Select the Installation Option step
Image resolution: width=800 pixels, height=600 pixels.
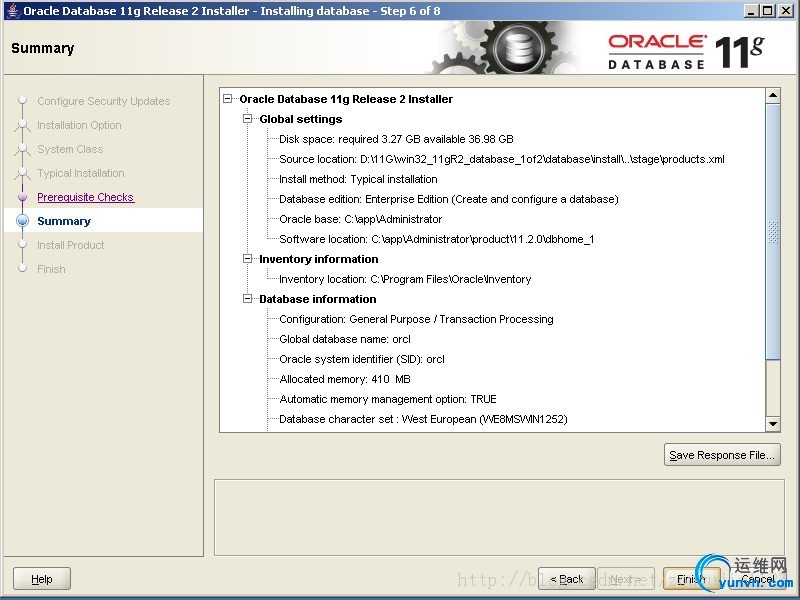[79, 125]
